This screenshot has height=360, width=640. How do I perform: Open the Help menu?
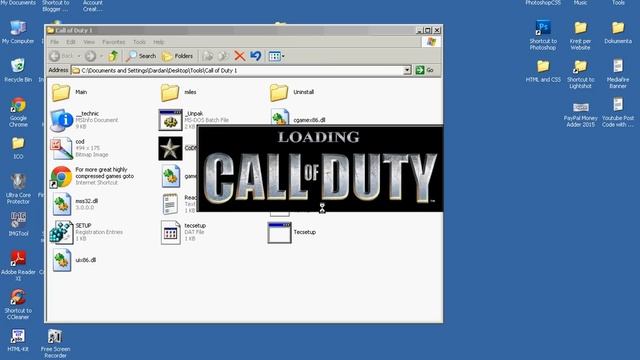pos(158,42)
